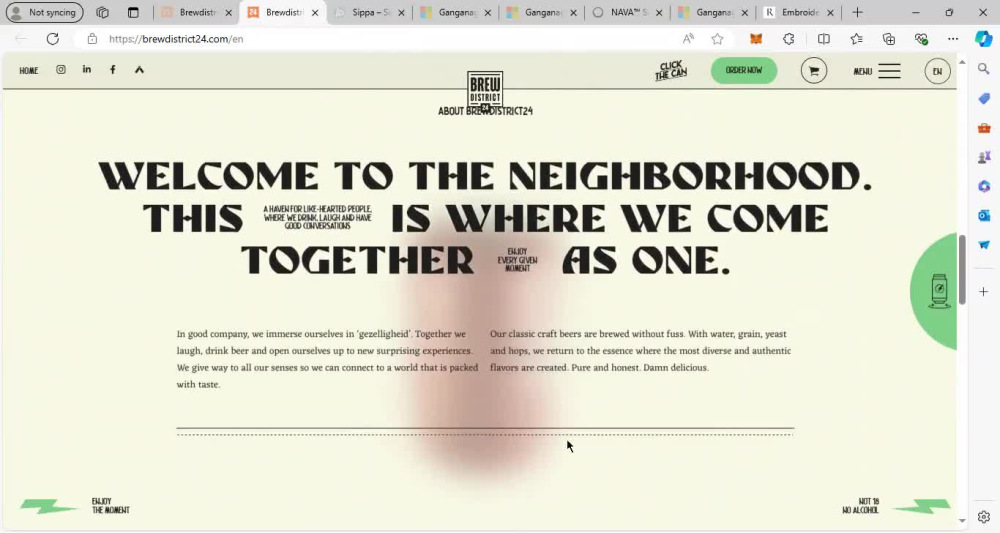Viewport: 1000px width, 533px height.
Task: Open the Copilot icon
Action: (x=983, y=39)
